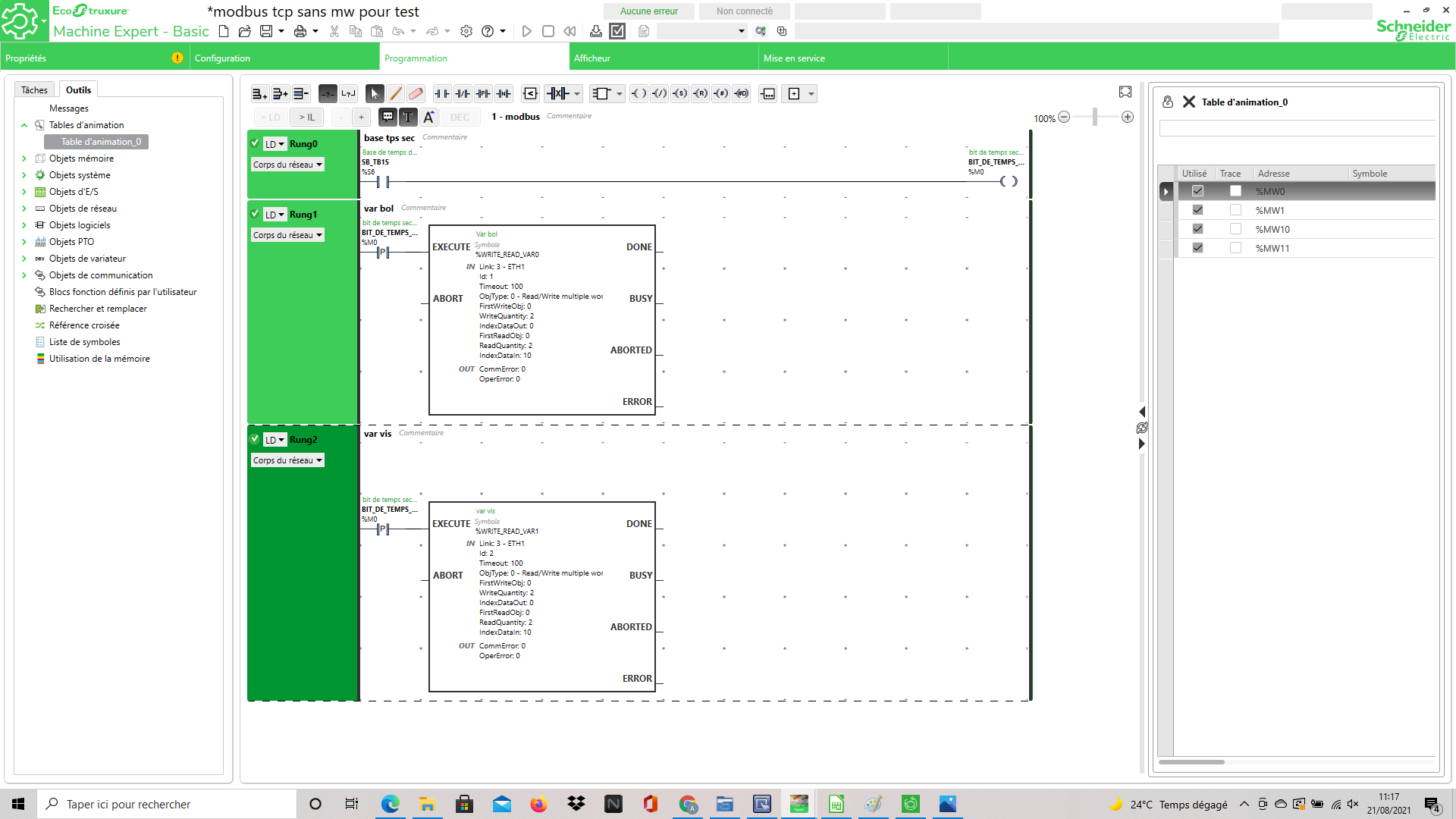Click the start controller play icon
This screenshot has height=819, width=1456.
(527, 31)
